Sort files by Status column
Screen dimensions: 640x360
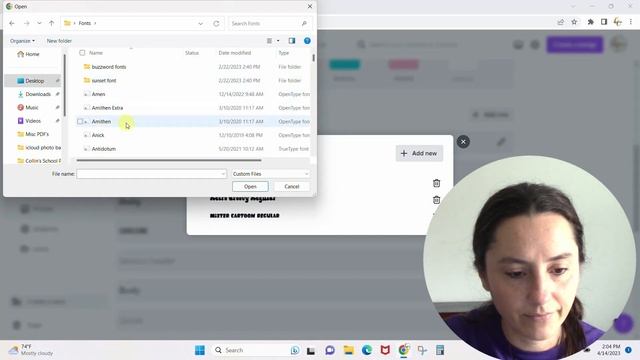tap(192, 53)
